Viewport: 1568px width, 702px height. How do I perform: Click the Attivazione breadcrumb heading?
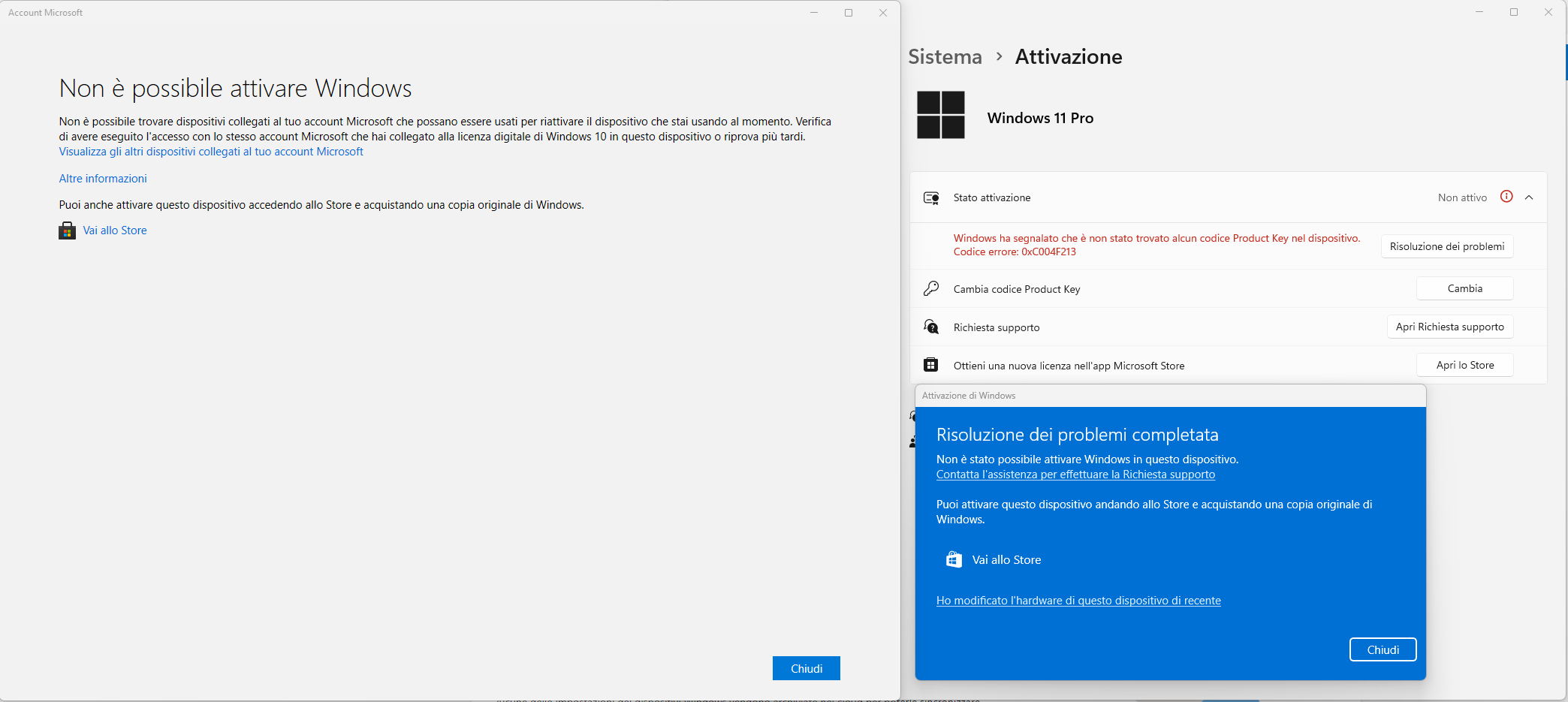pyautogui.click(x=1069, y=57)
